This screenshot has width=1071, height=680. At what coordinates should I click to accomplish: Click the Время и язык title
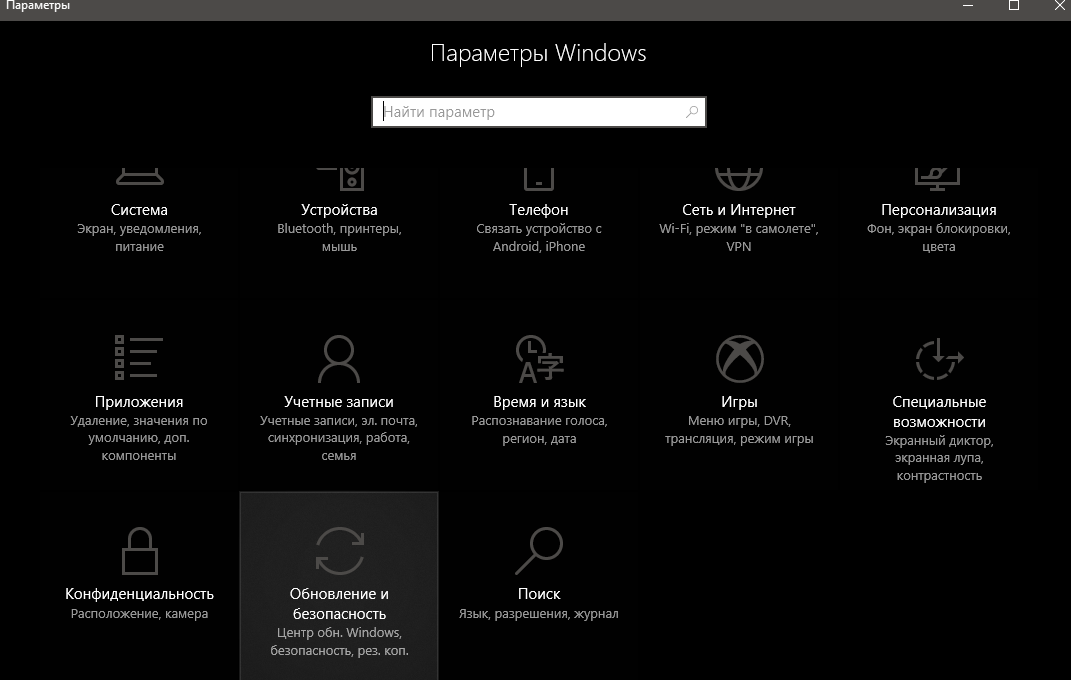tap(540, 402)
